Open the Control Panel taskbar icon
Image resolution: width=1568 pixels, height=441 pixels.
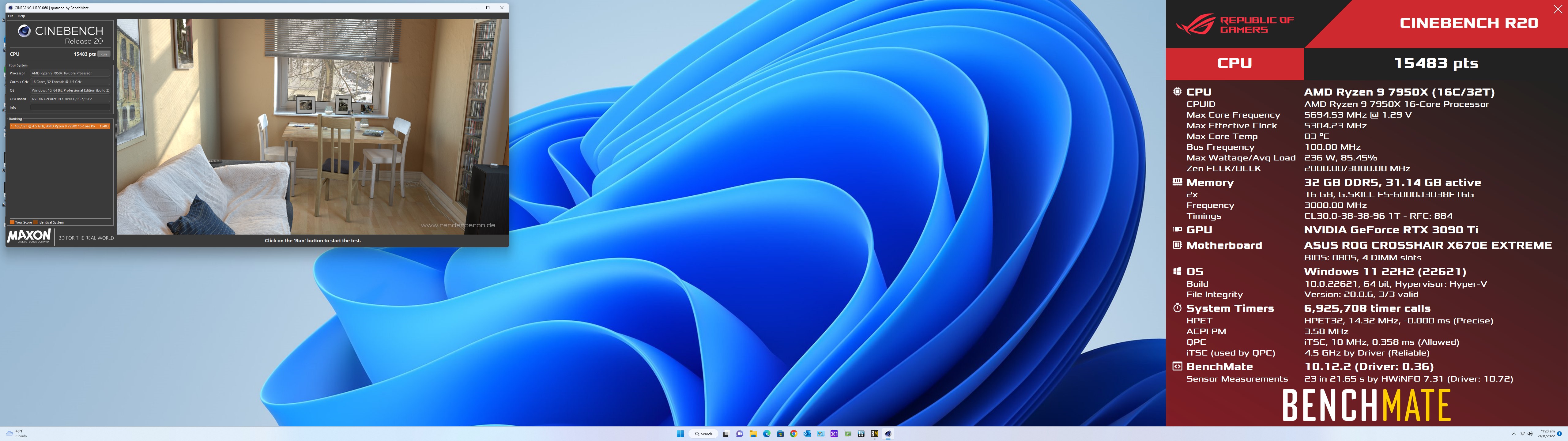click(820, 434)
